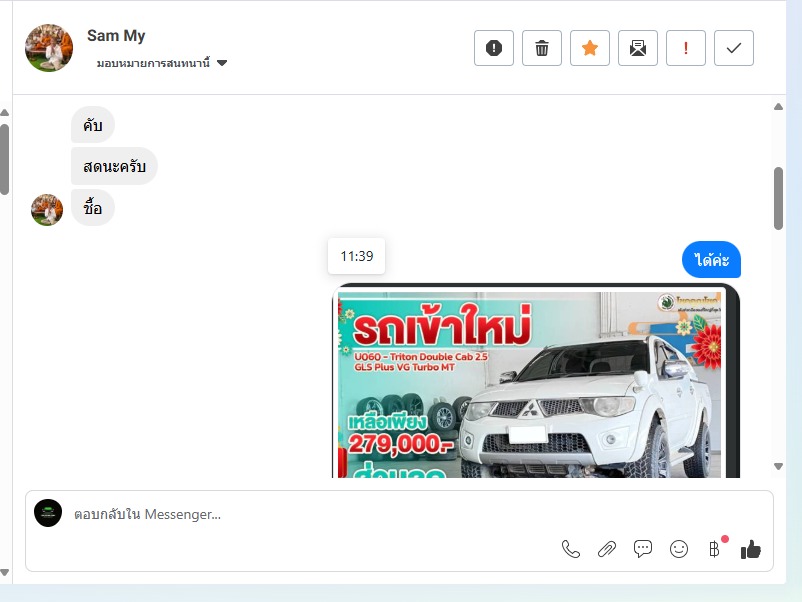Select the 11:39 timestamp tooltip
The height and width of the screenshot is (602, 802).
pyautogui.click(x=357, y=256)
